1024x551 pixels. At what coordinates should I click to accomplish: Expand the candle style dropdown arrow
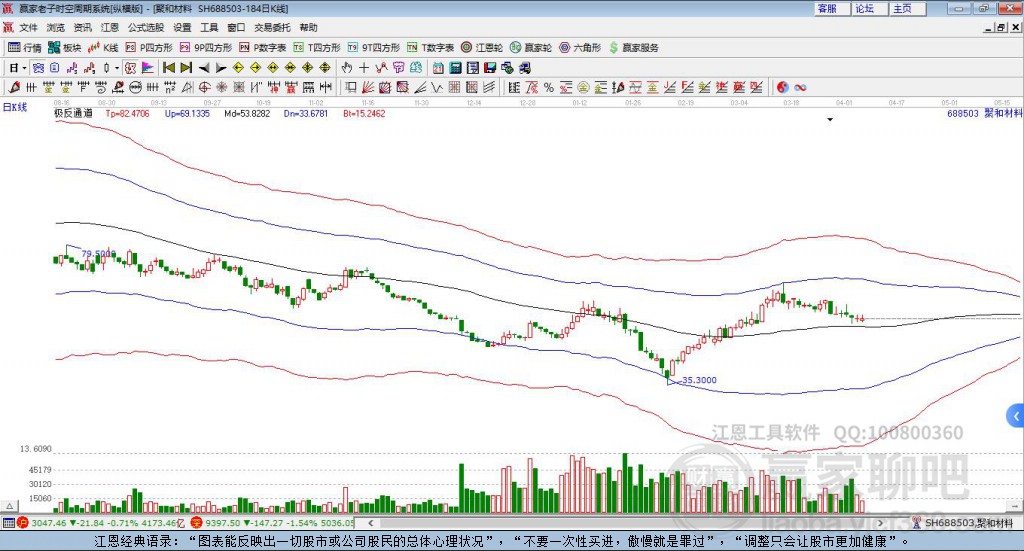point(117,68)
